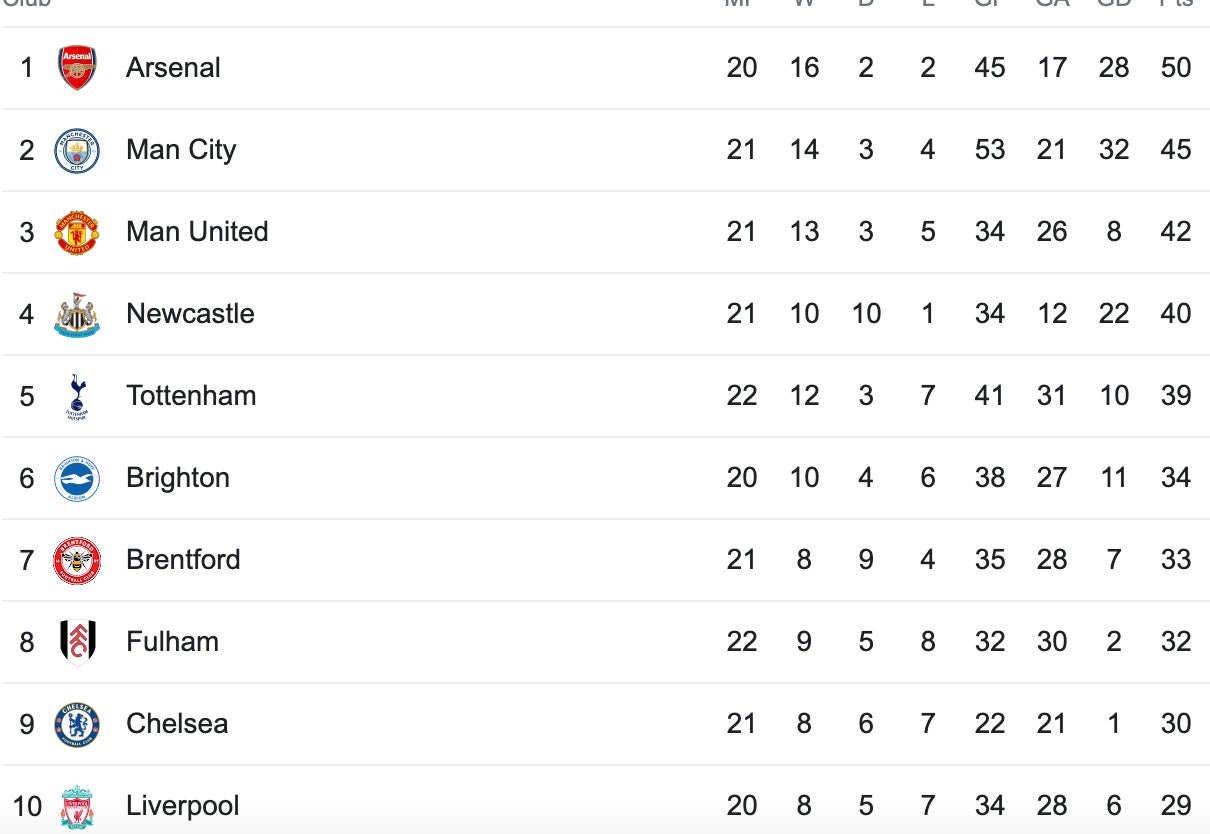Click Arsenal's 50 points value

click(1176, 68)
